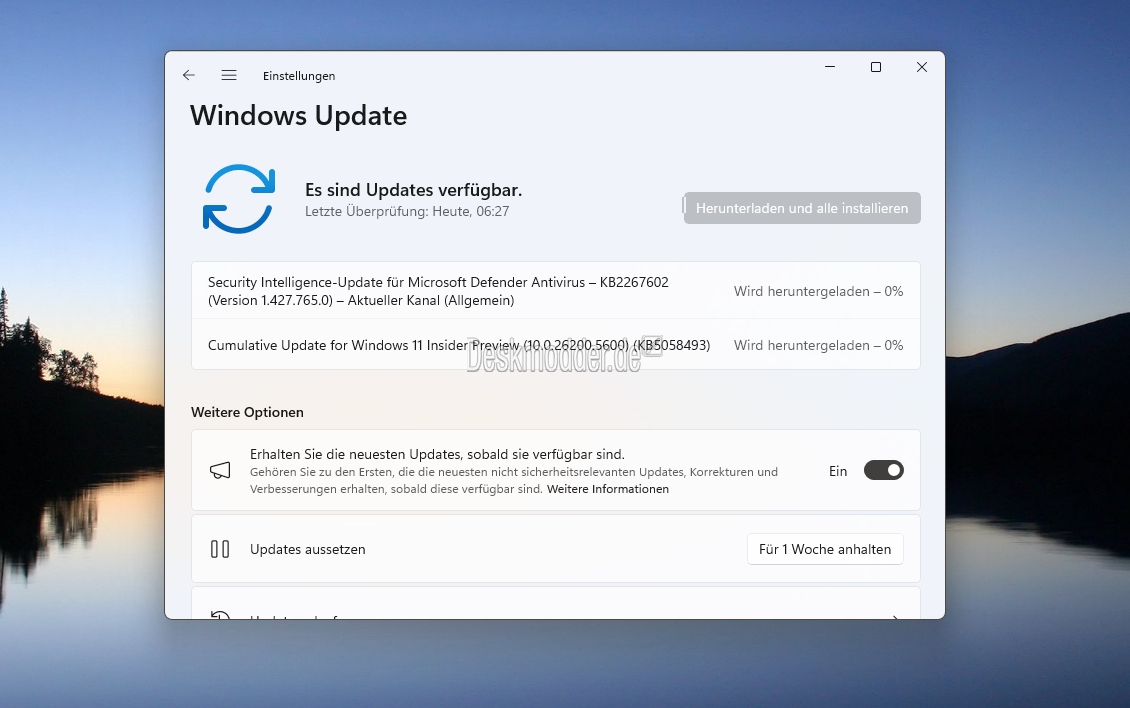
Task: Select the Cumulative Update for Windows 11 Insider Preview entry
Action: [556, 345]
